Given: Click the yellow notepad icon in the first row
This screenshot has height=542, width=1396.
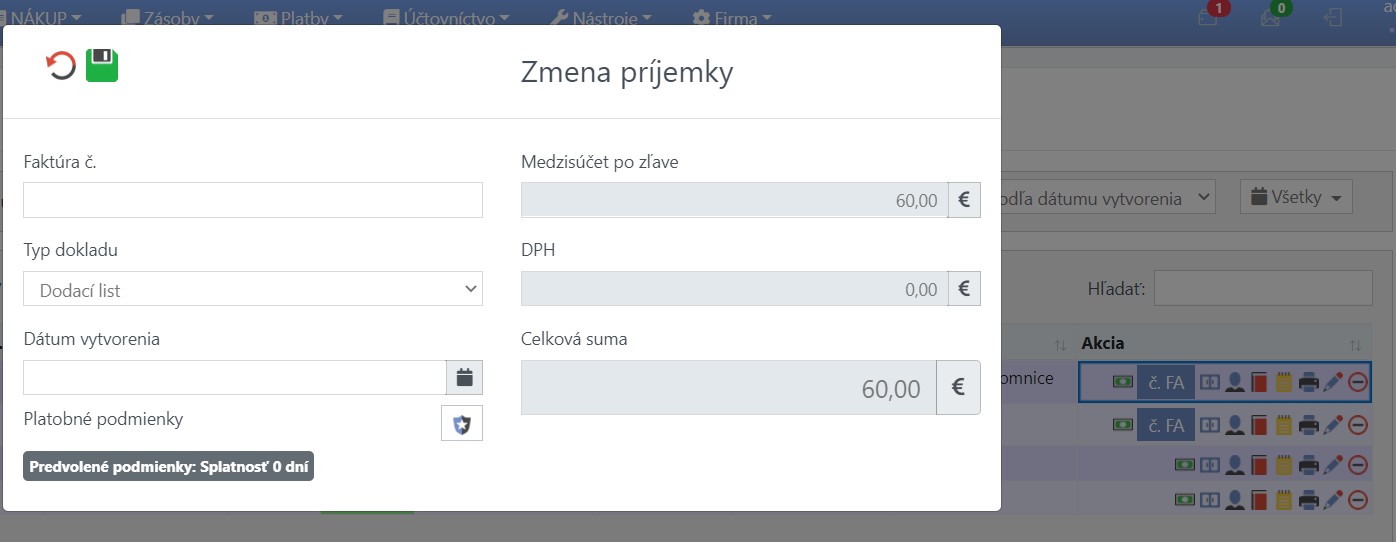Looking at the screenshot, I should (1284, 382).
